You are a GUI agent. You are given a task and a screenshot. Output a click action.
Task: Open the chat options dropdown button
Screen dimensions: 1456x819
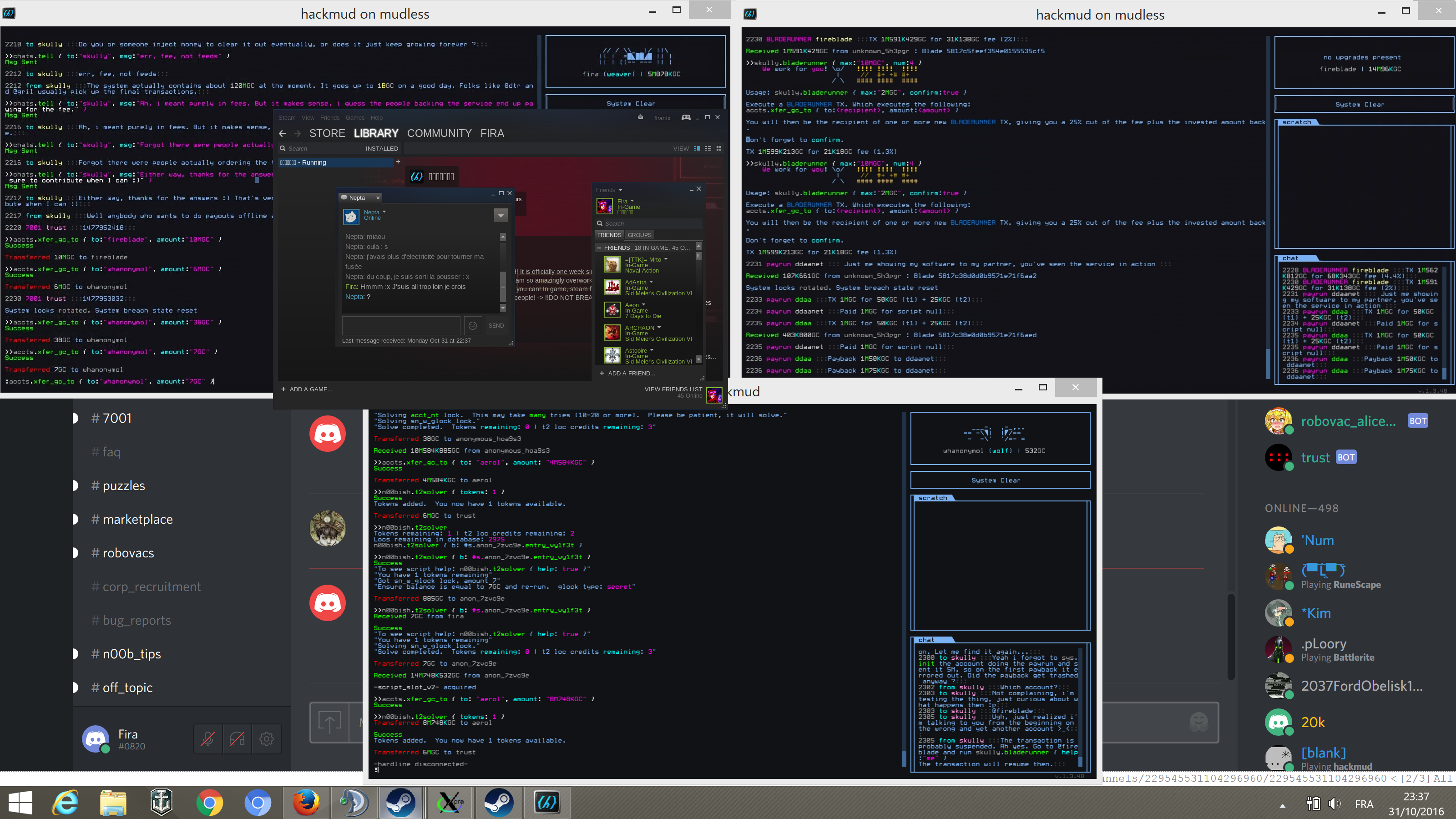pyautogui.click(x=500, y=215)
